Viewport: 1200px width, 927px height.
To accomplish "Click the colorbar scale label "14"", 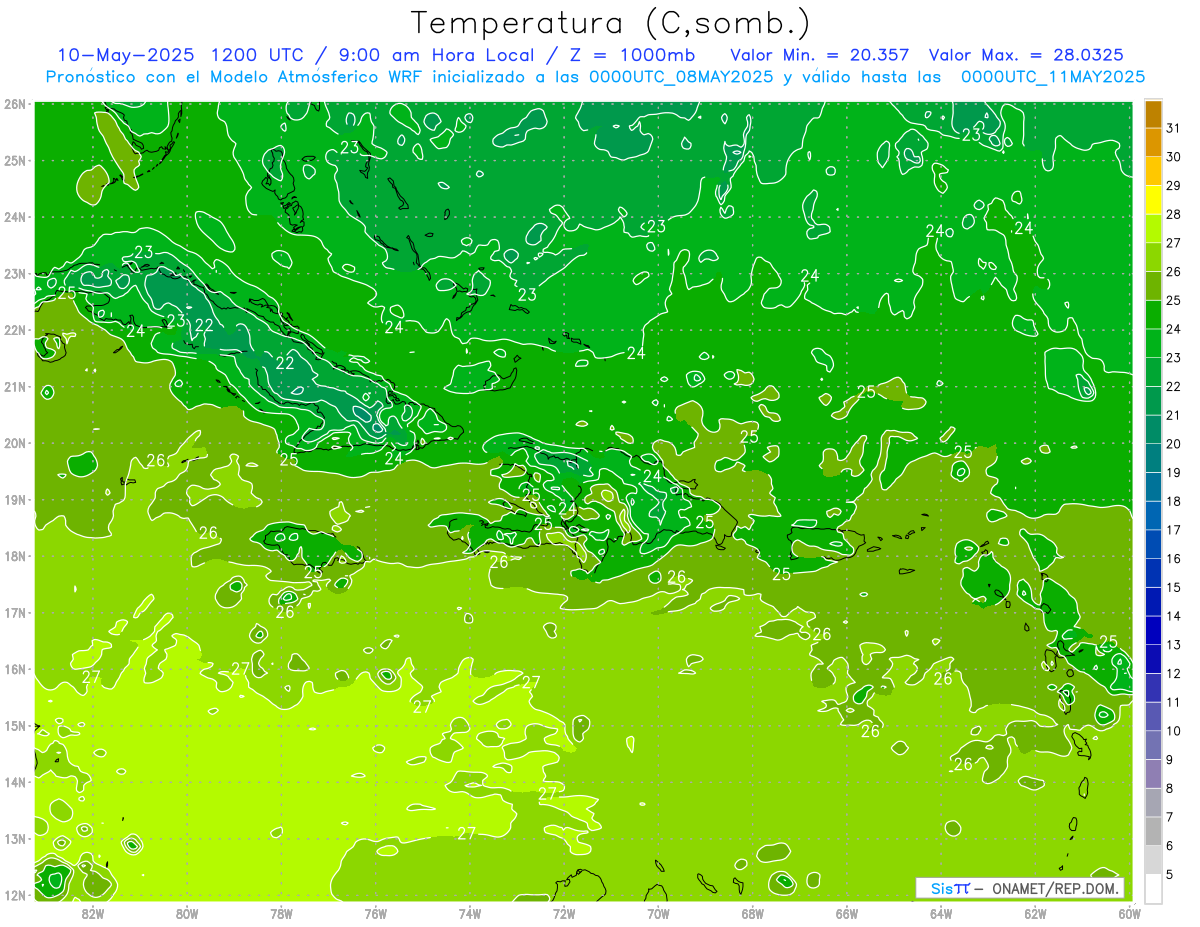I will coord(1173,616).
